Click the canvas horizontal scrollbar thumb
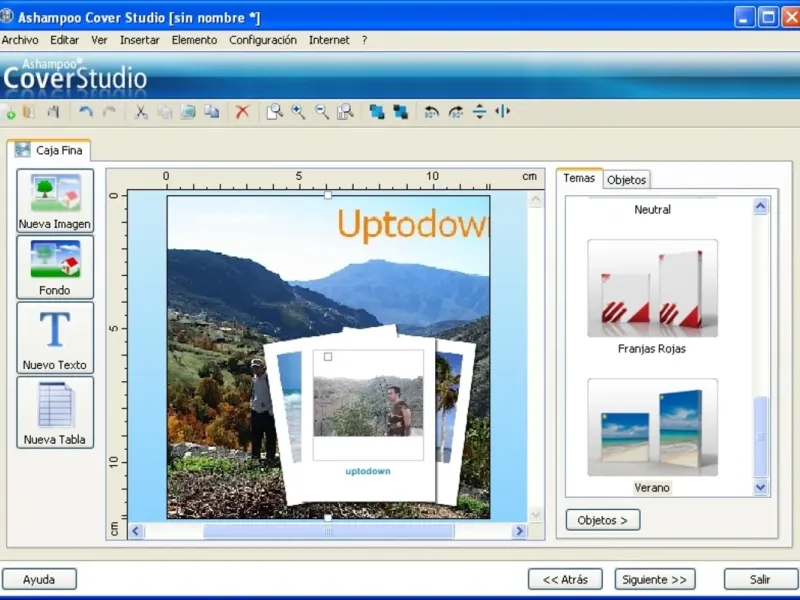The width and height of the screenshot is (800, 600). [x=329, y=531]
